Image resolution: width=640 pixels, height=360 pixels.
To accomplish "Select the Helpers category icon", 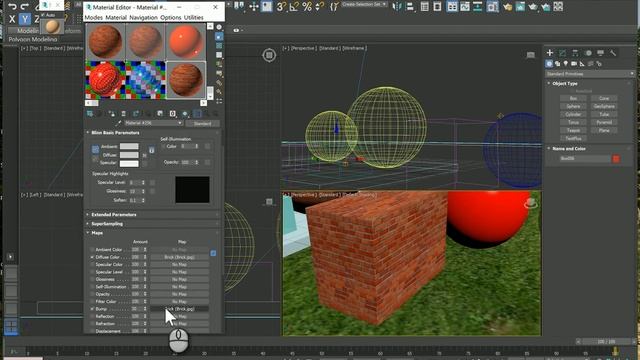I will click(582, 64).
